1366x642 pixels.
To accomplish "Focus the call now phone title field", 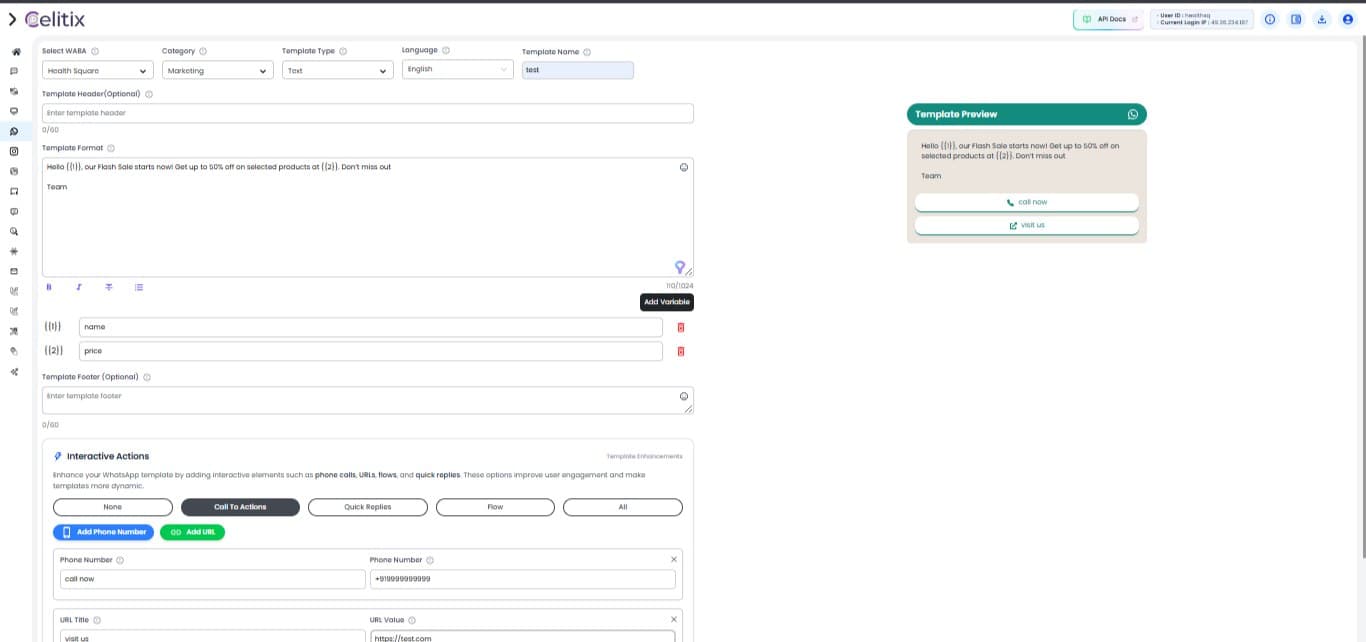I will pyautogui.click(x=213, y=579).
